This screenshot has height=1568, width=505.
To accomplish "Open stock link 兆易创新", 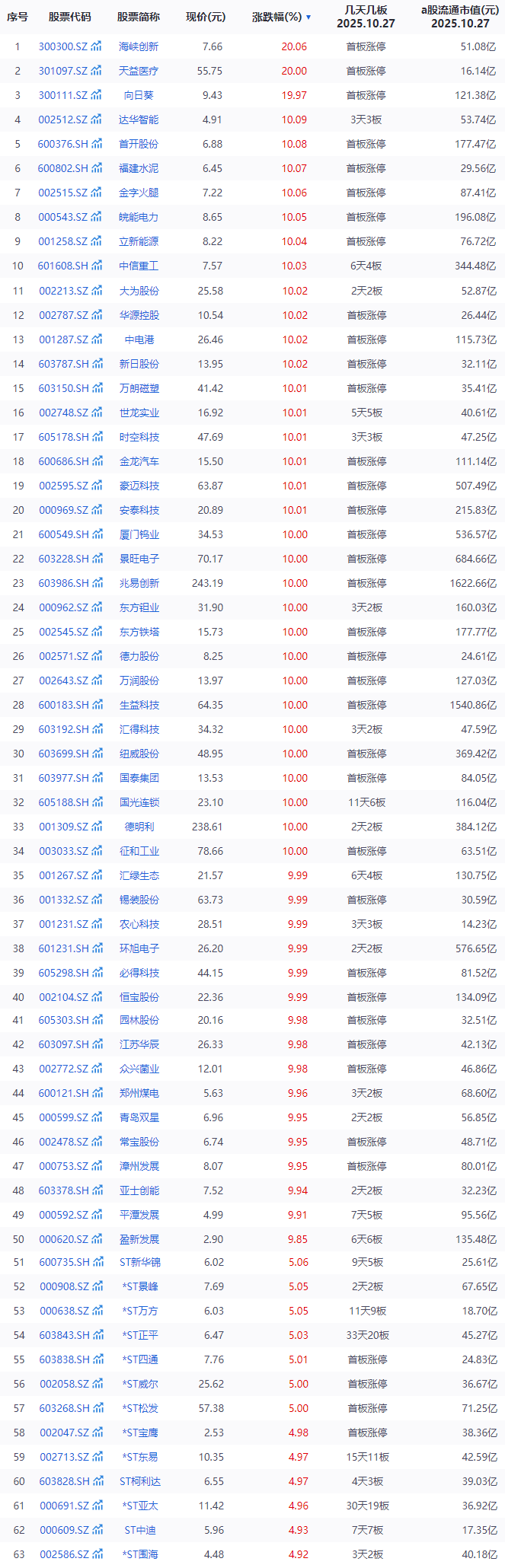I will [139, 583].
